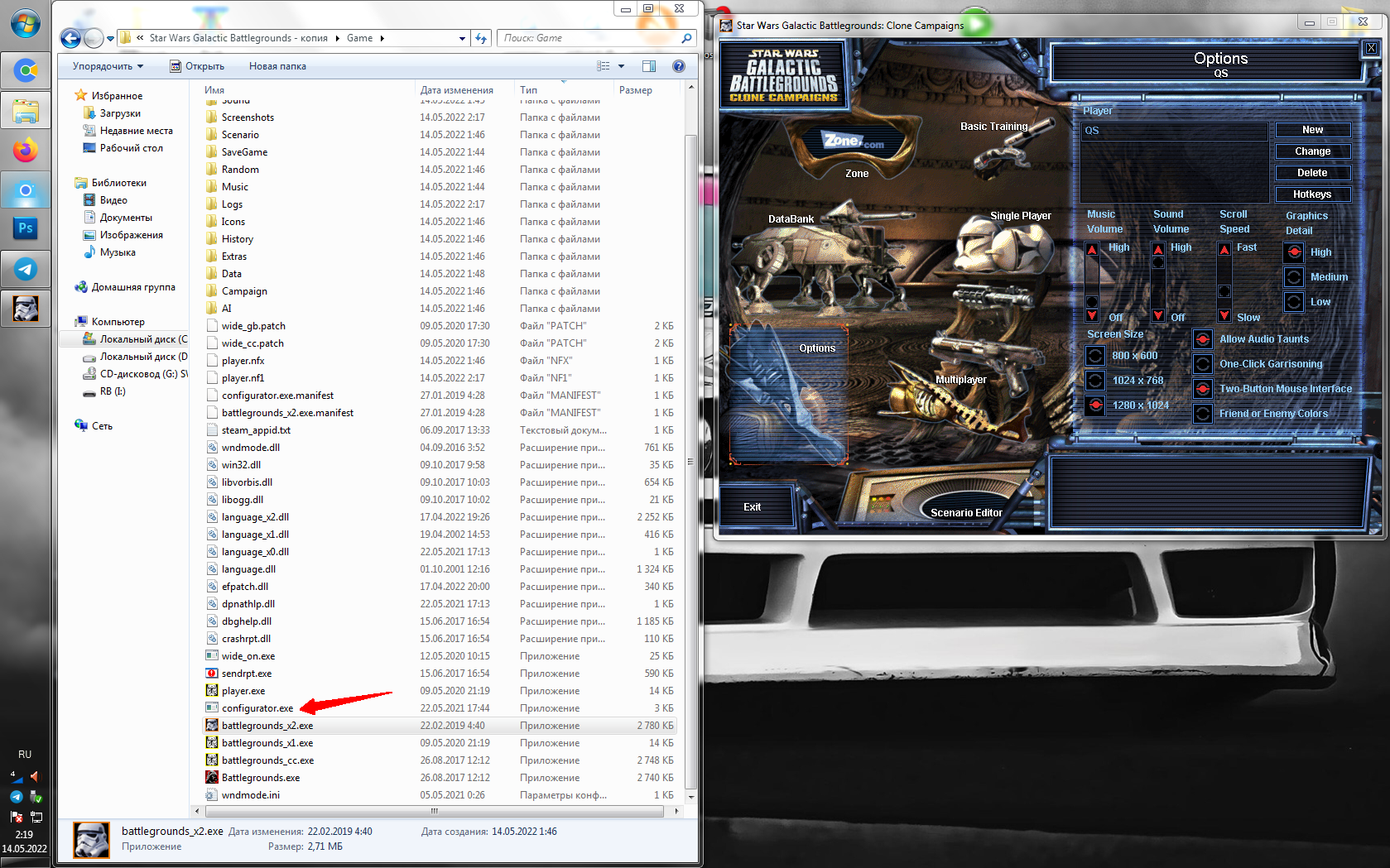Expand the Game breadcrumb arrow
This screenshot has width=1390, height=868.
point(382,38)
